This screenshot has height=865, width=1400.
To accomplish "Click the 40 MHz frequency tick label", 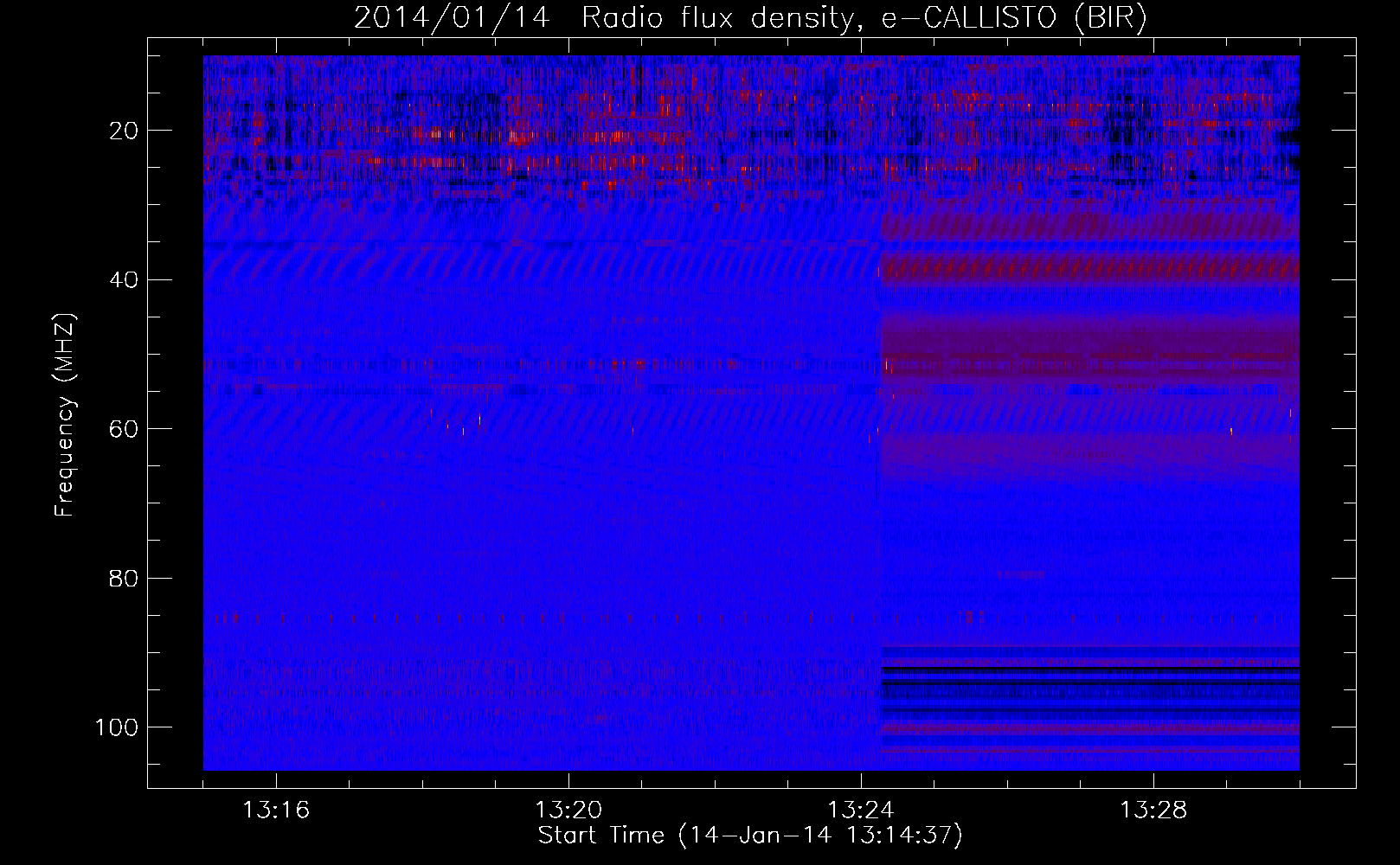I will point(124,280).
